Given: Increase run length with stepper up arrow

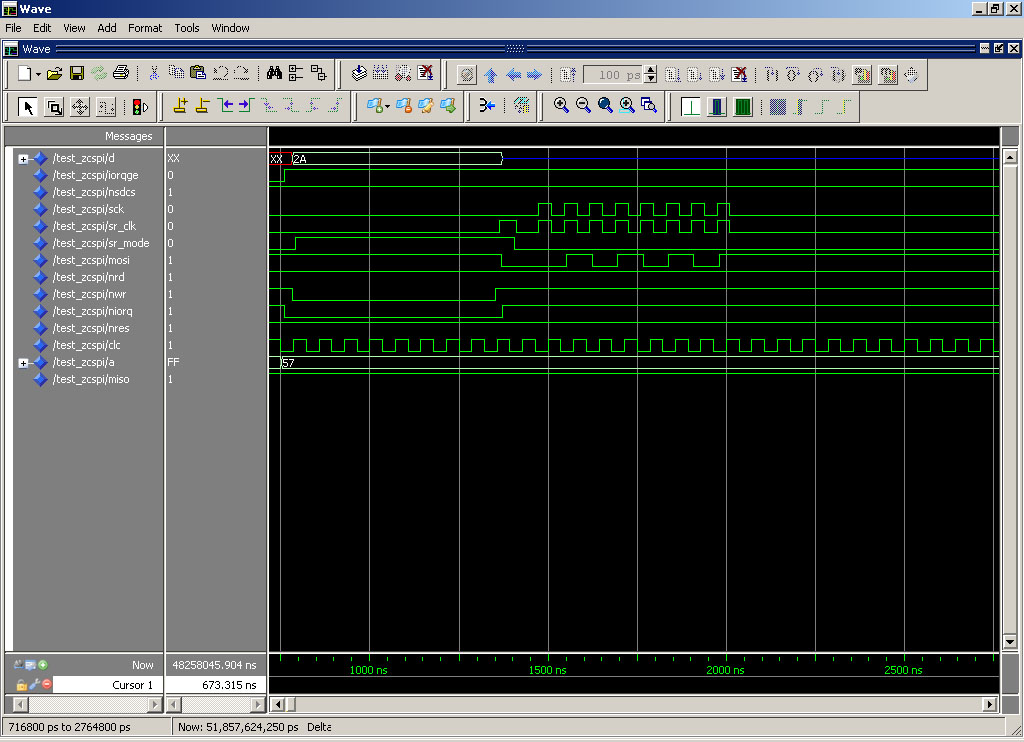Looking at the screenshot, I should point(651,69).
